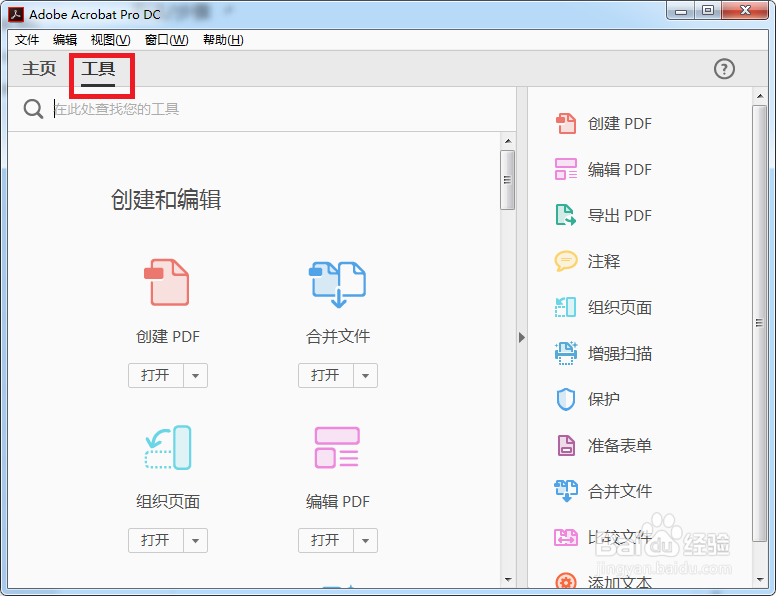This screenshot has height=596, width=776.
Task: Click the 注释 label in sidebar
Action: pyautogui.click(x=603, y=261)
